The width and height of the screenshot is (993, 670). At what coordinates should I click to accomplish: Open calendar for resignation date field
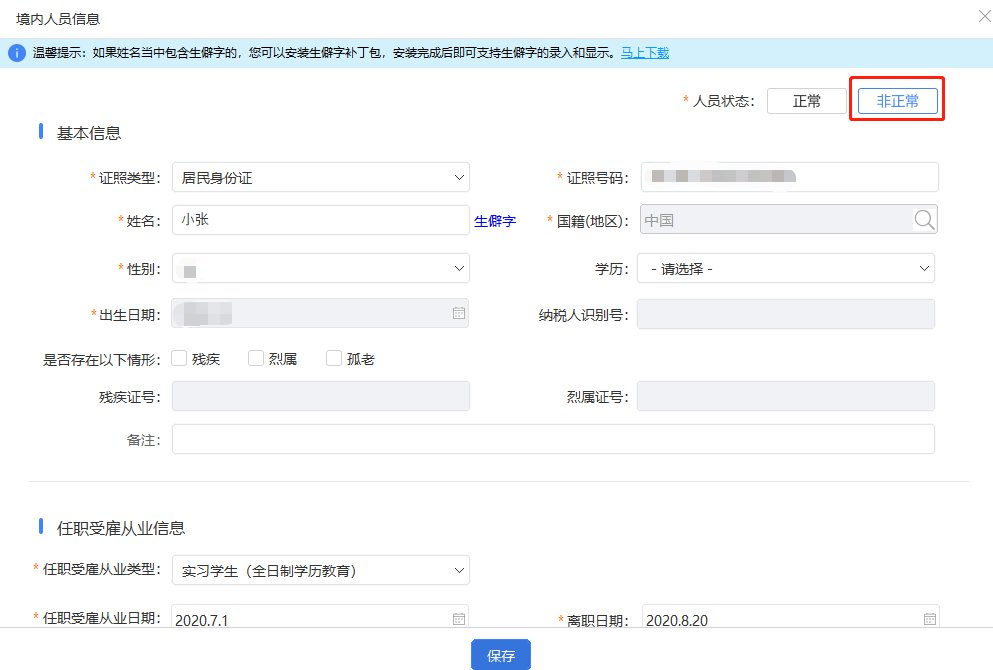[929, 619]
